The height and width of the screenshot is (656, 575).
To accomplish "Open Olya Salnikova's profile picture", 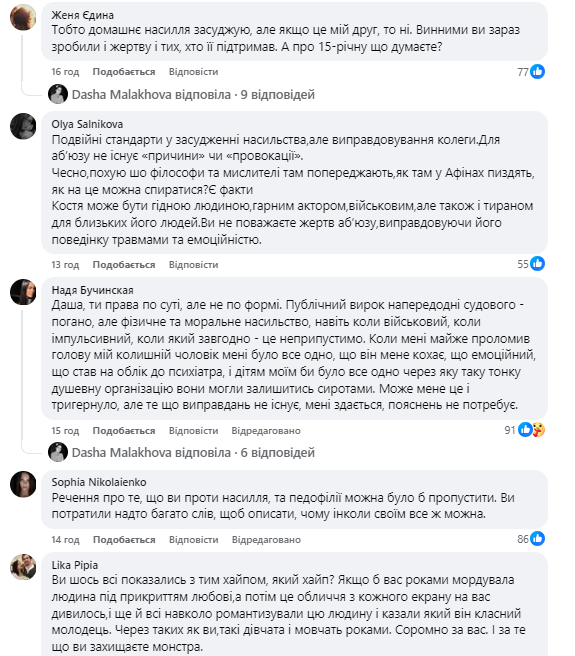I will pyautogui.click(x=23, y=126).
